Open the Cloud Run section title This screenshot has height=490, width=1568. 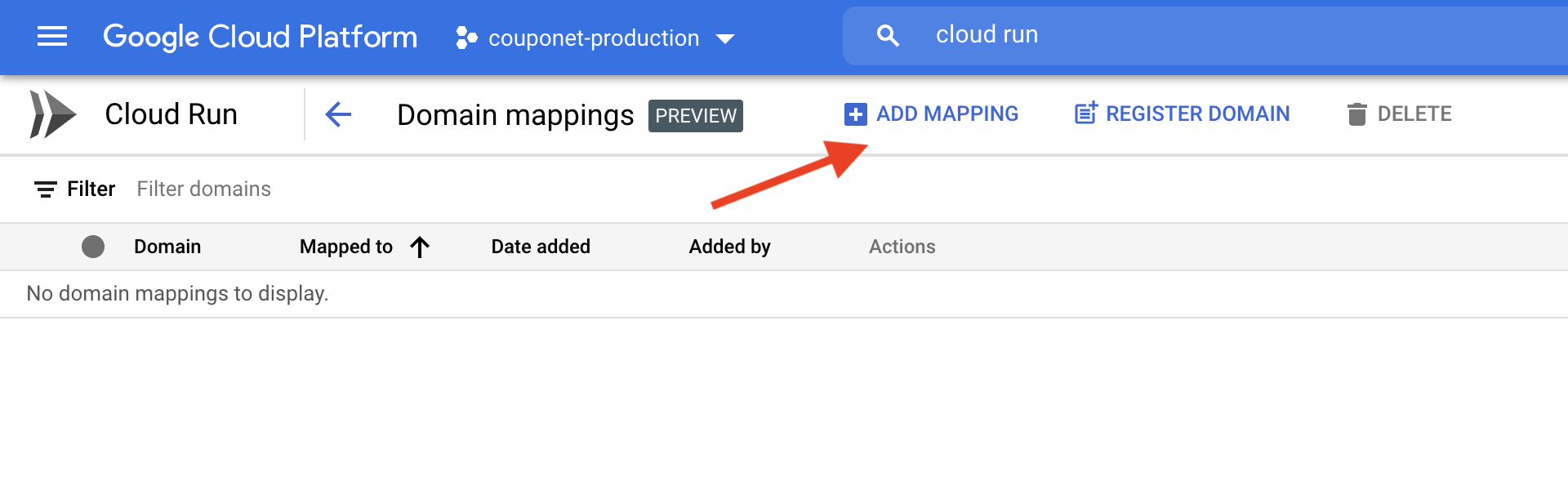point(171,114)
